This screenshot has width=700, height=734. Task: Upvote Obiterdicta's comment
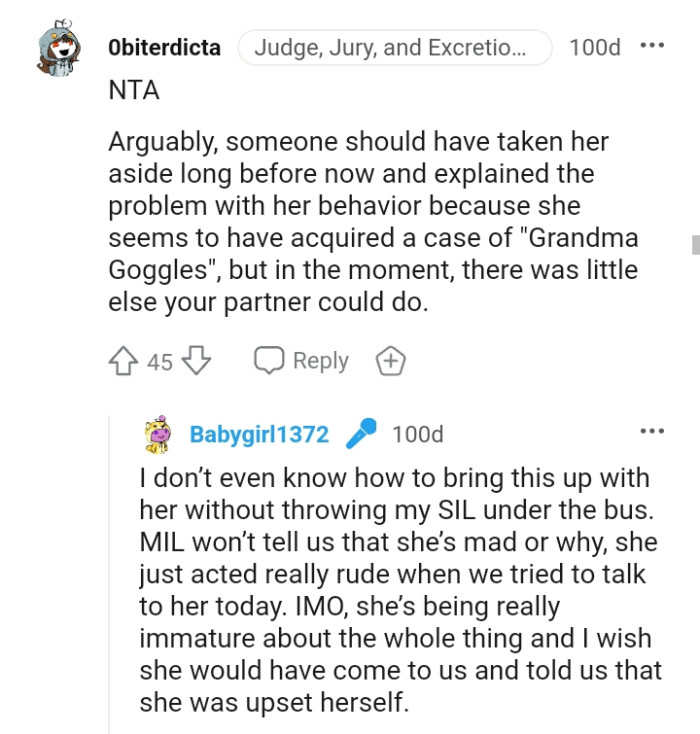(124, 361)
